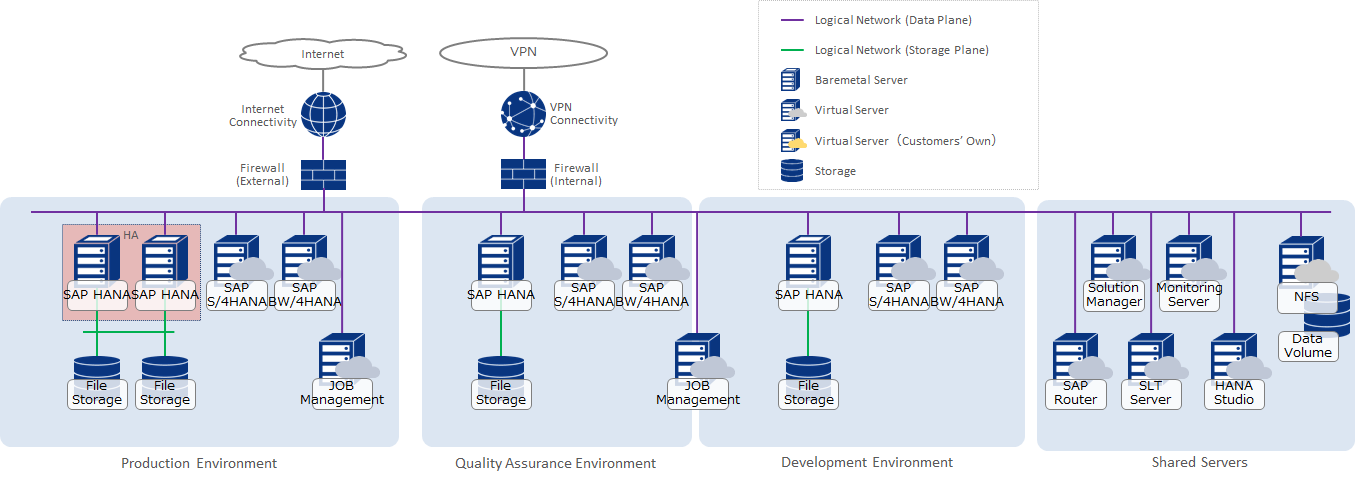Click the SLT Server icon
1355x482 pixels.
coord(1156,358)
